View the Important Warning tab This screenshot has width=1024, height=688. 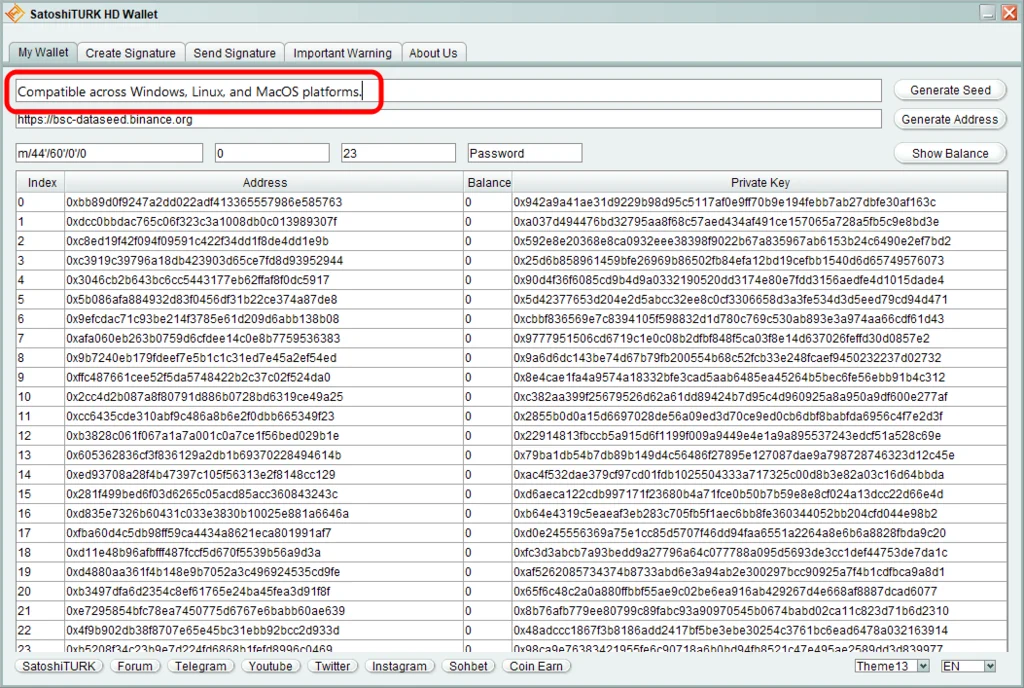(x=342, y=53)
